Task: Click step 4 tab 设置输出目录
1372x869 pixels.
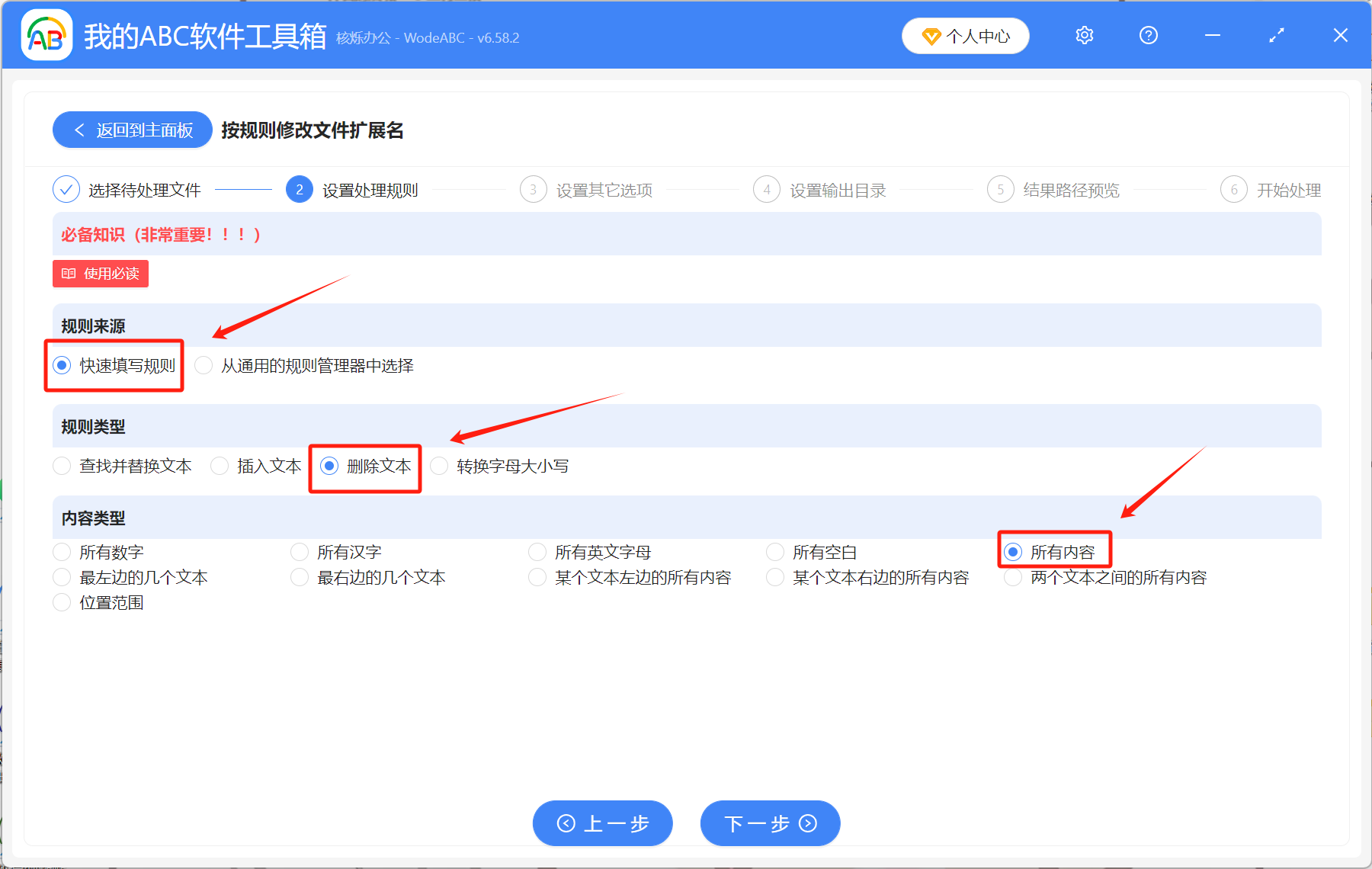Action: 837,190
